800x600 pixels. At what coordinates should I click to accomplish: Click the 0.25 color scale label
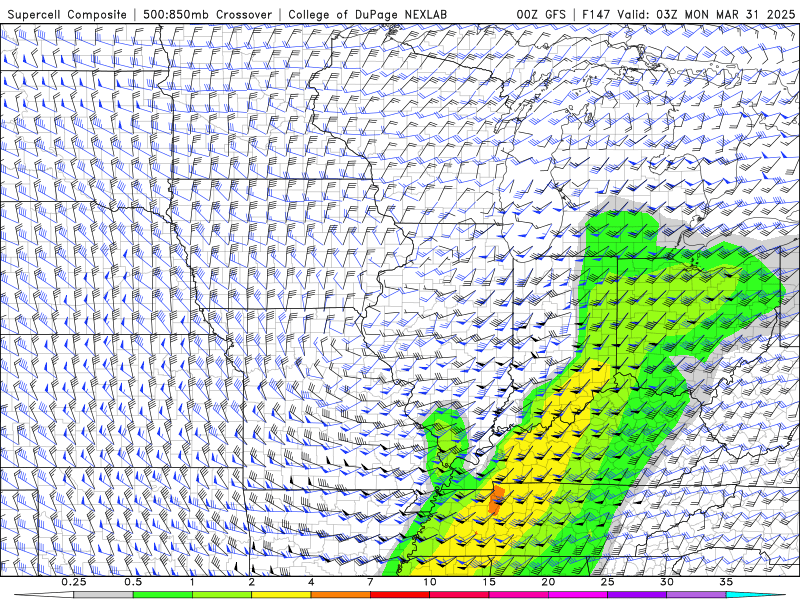74,582
